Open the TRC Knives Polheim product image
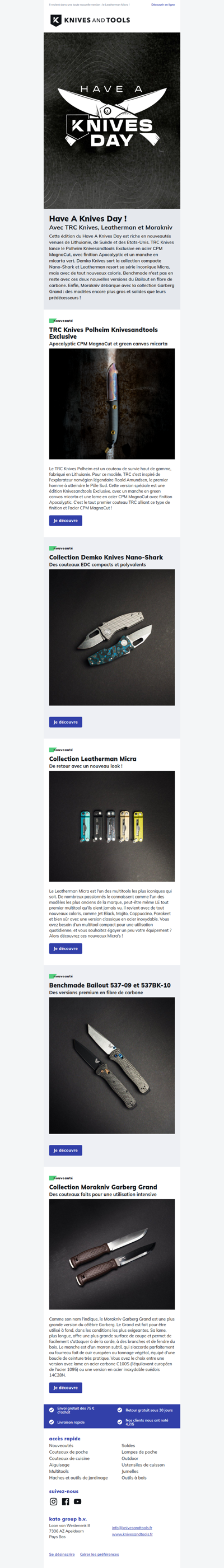 pyautogui.click(x=112, y=404)
